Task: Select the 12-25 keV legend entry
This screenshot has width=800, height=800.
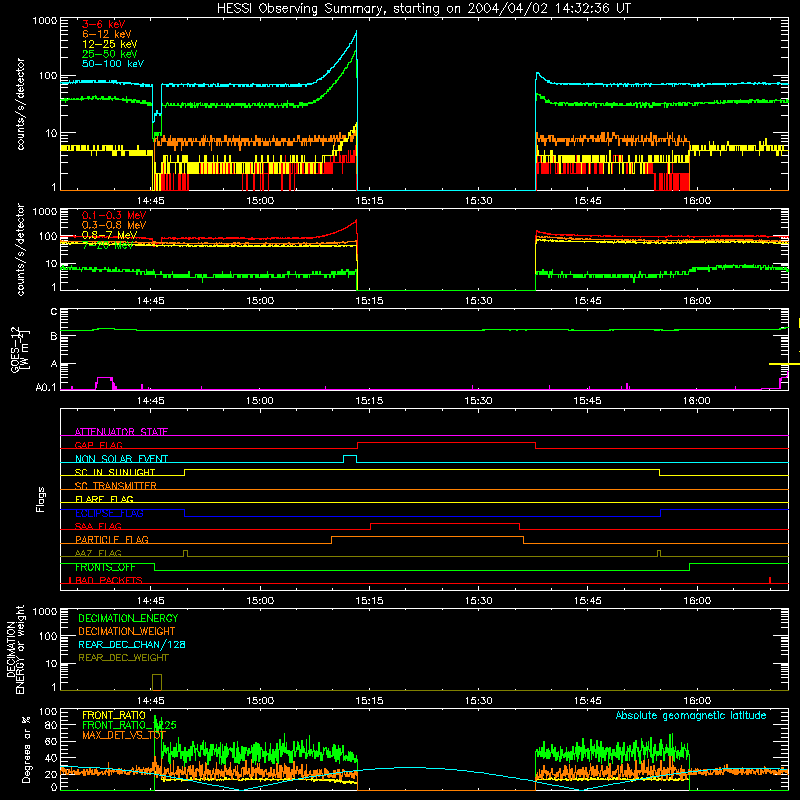Action: click(x=109, y=44)
